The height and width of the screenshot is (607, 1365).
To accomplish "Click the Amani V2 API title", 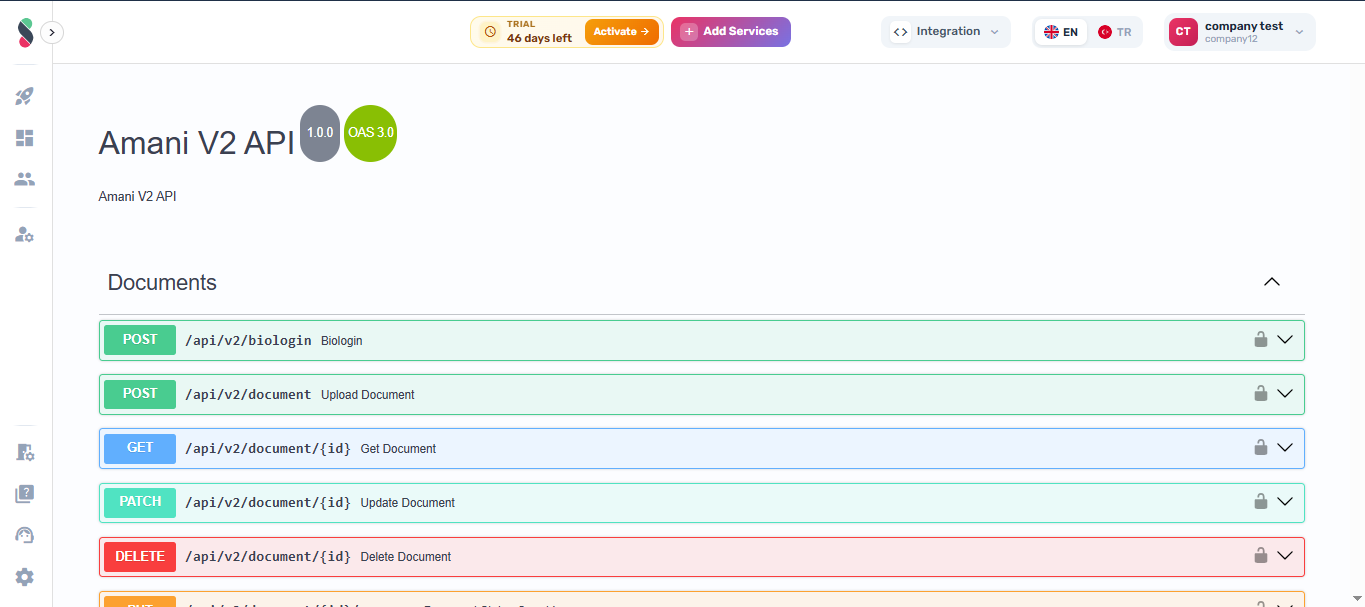I will [x=196, y=144].
